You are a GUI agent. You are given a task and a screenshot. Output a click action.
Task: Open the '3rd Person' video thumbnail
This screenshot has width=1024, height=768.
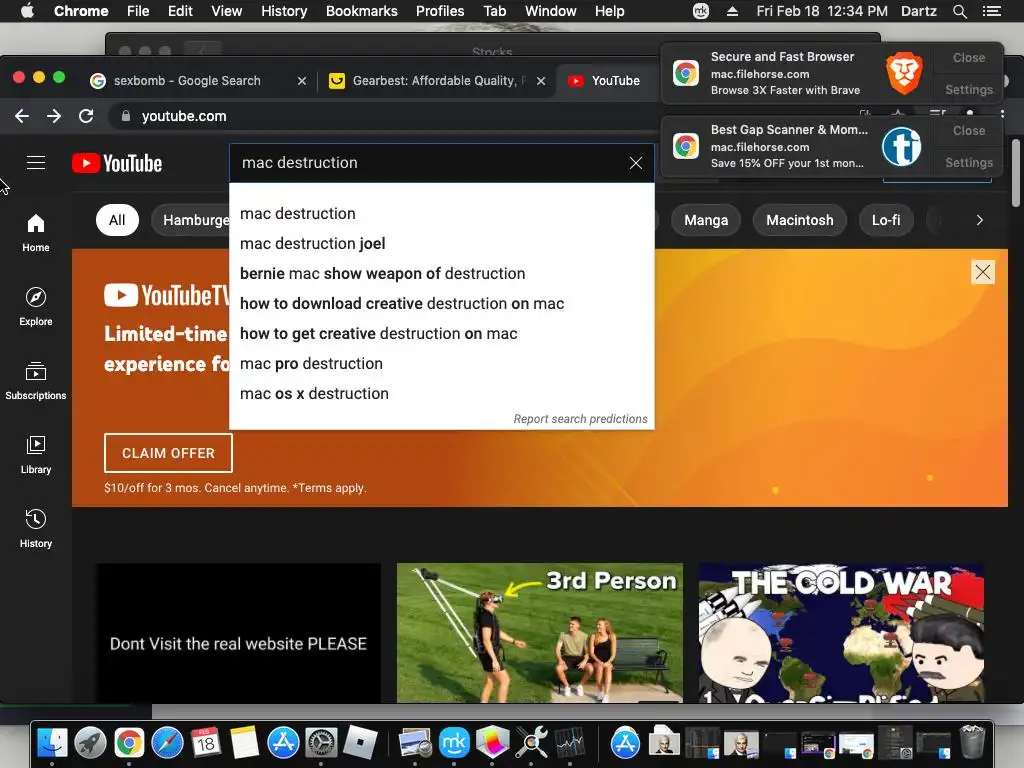click(539, 633)
